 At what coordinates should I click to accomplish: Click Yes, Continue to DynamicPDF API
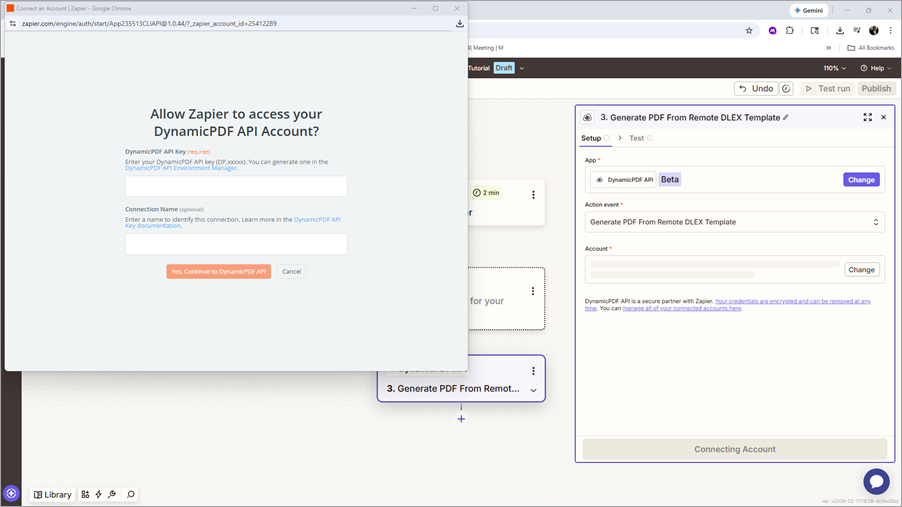pyautogui.click(x=218, y=271)
